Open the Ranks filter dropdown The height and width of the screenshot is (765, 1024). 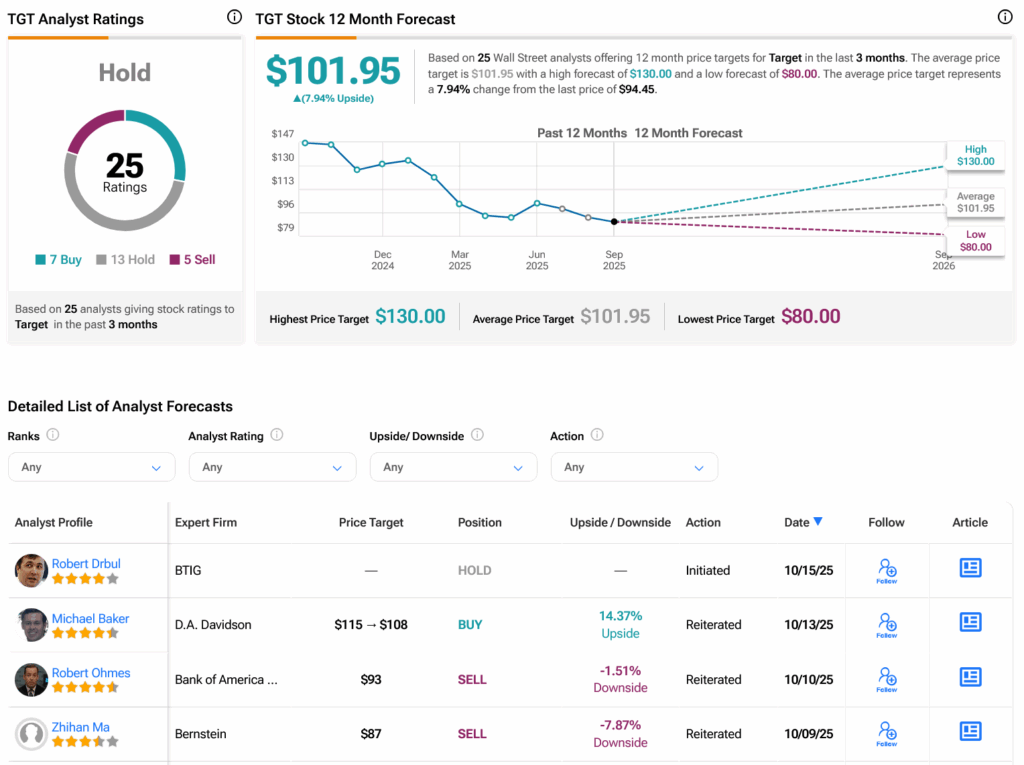pos(91,467)
